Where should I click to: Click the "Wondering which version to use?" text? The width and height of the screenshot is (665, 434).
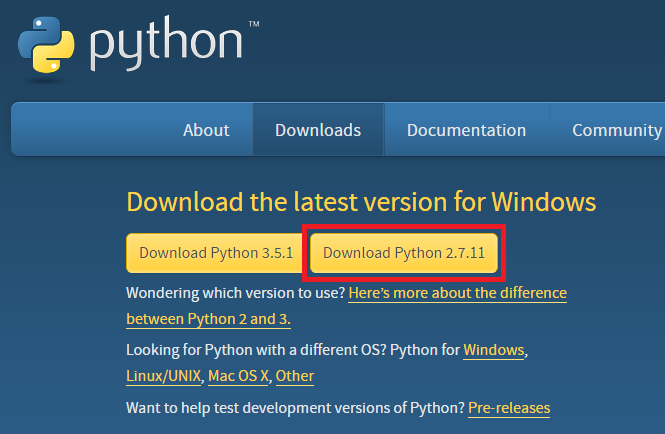[x=236, y=293]
